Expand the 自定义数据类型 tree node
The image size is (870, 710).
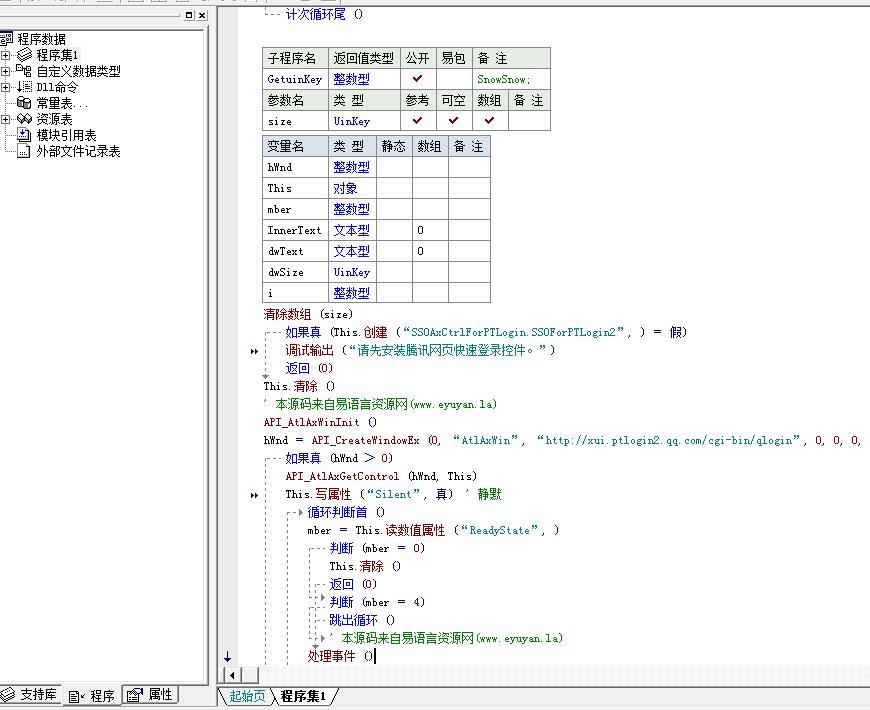[x=6, y=71]
